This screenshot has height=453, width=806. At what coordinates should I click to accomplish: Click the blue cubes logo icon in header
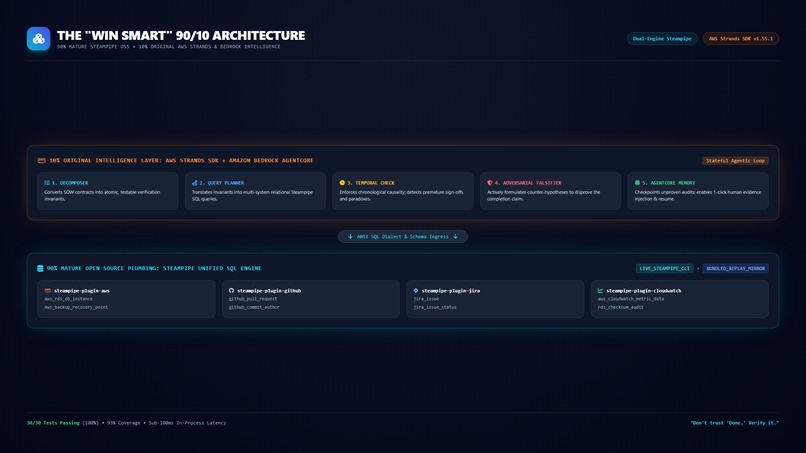click(x=39, y=39)
